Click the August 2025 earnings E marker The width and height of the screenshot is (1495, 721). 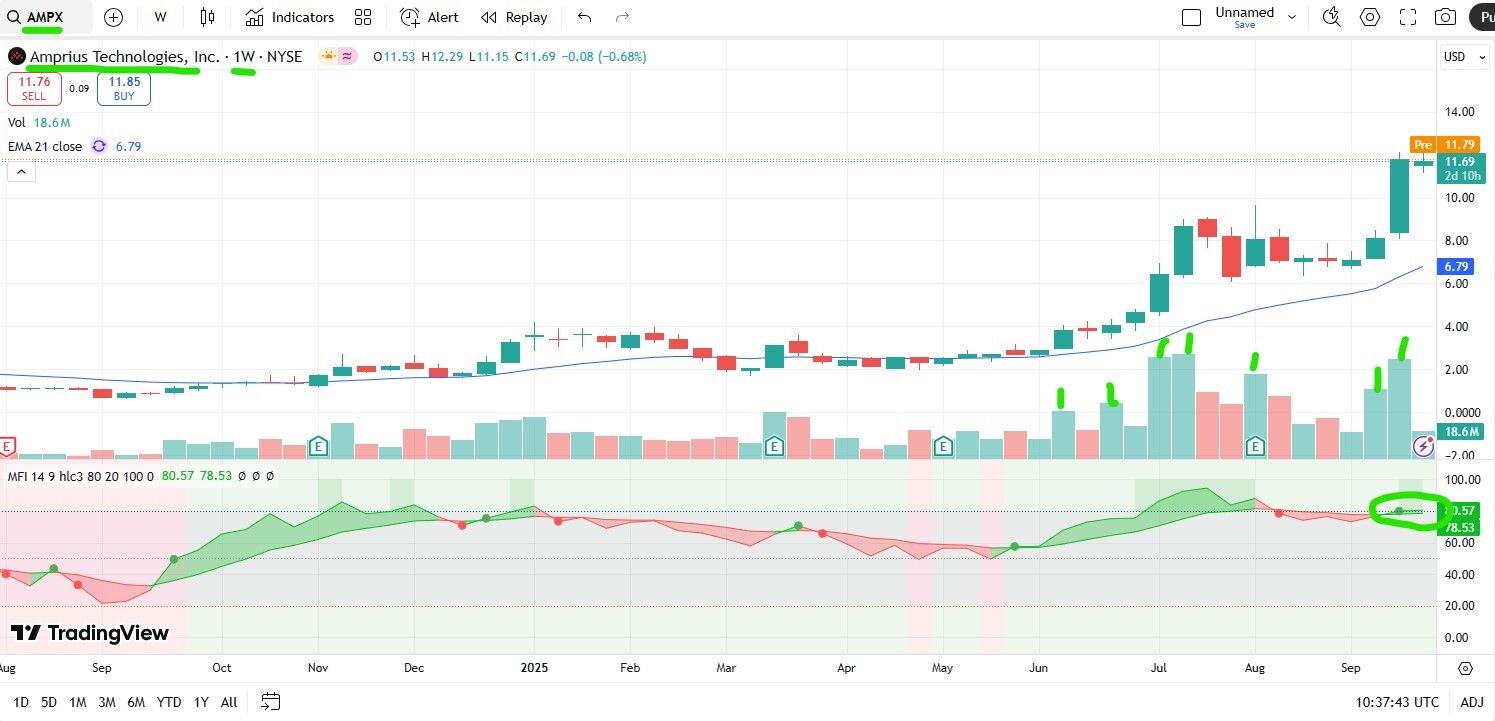click(x=1255, y=446)
